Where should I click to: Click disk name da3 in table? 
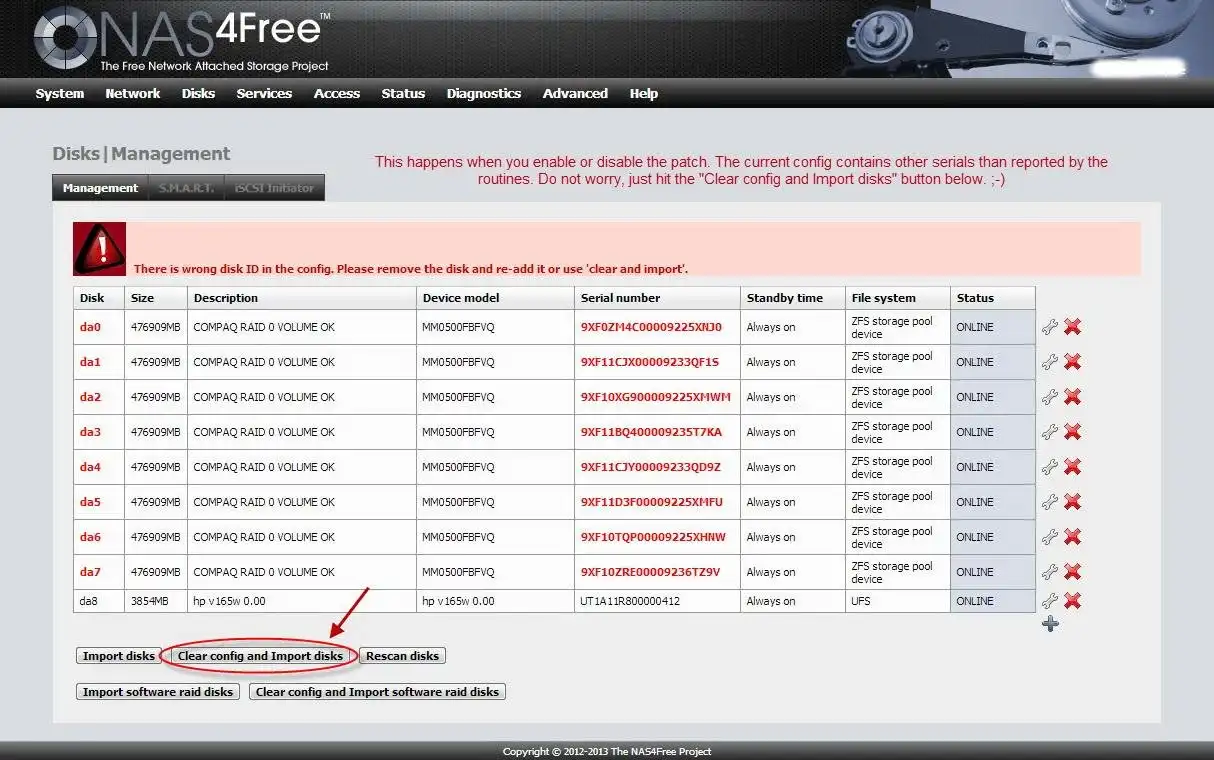pos(90,432)
